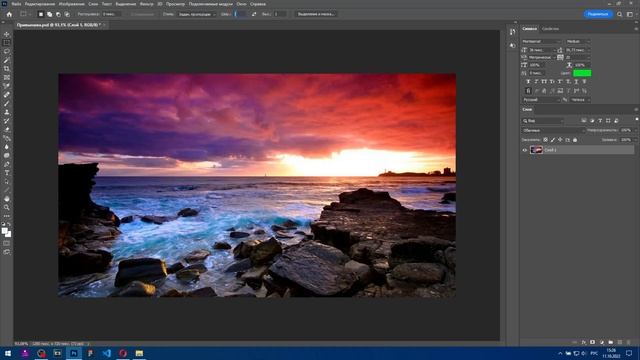
Task: Select the Healing Brush tool
Action: (7, 95)
